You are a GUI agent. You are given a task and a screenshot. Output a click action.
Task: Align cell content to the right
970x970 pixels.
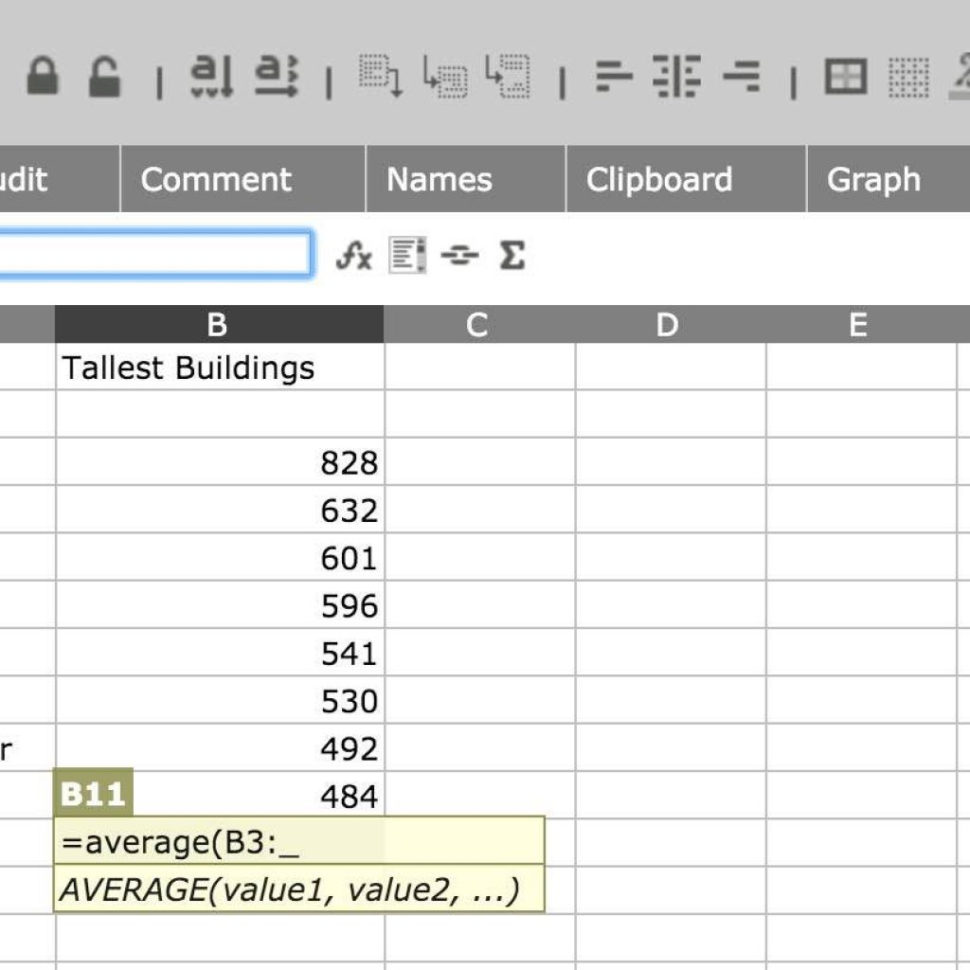(742, 77)
